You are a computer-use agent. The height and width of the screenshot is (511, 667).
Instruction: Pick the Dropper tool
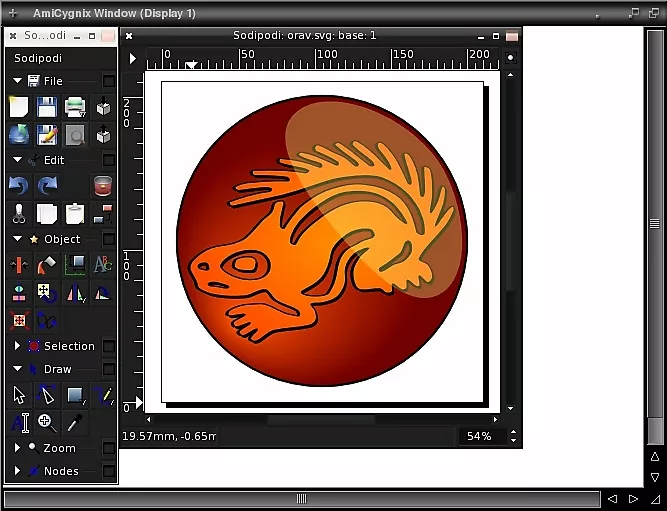click(75, 423)
